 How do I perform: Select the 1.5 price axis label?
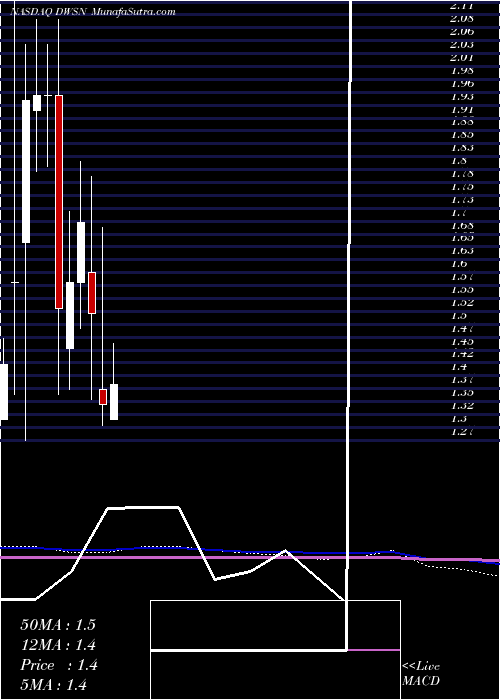(x=459, y=315)
